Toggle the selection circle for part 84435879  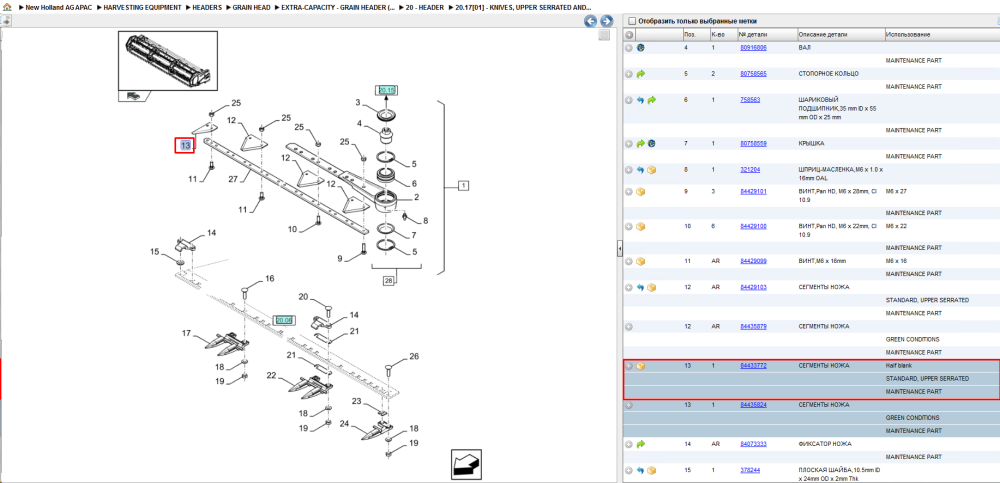pos(629,327)
